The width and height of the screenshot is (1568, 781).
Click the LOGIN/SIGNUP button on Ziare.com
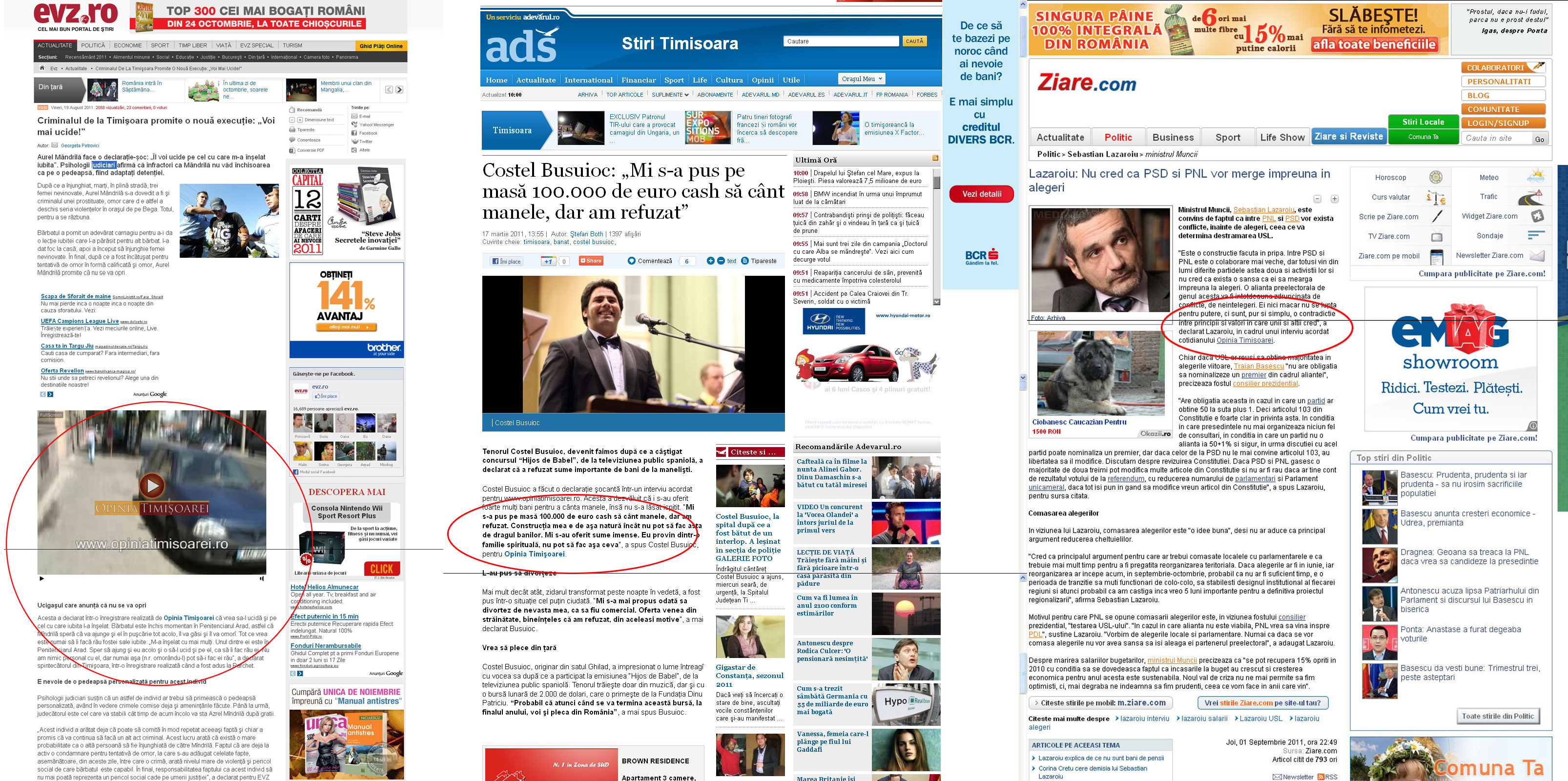(1503, 123)
